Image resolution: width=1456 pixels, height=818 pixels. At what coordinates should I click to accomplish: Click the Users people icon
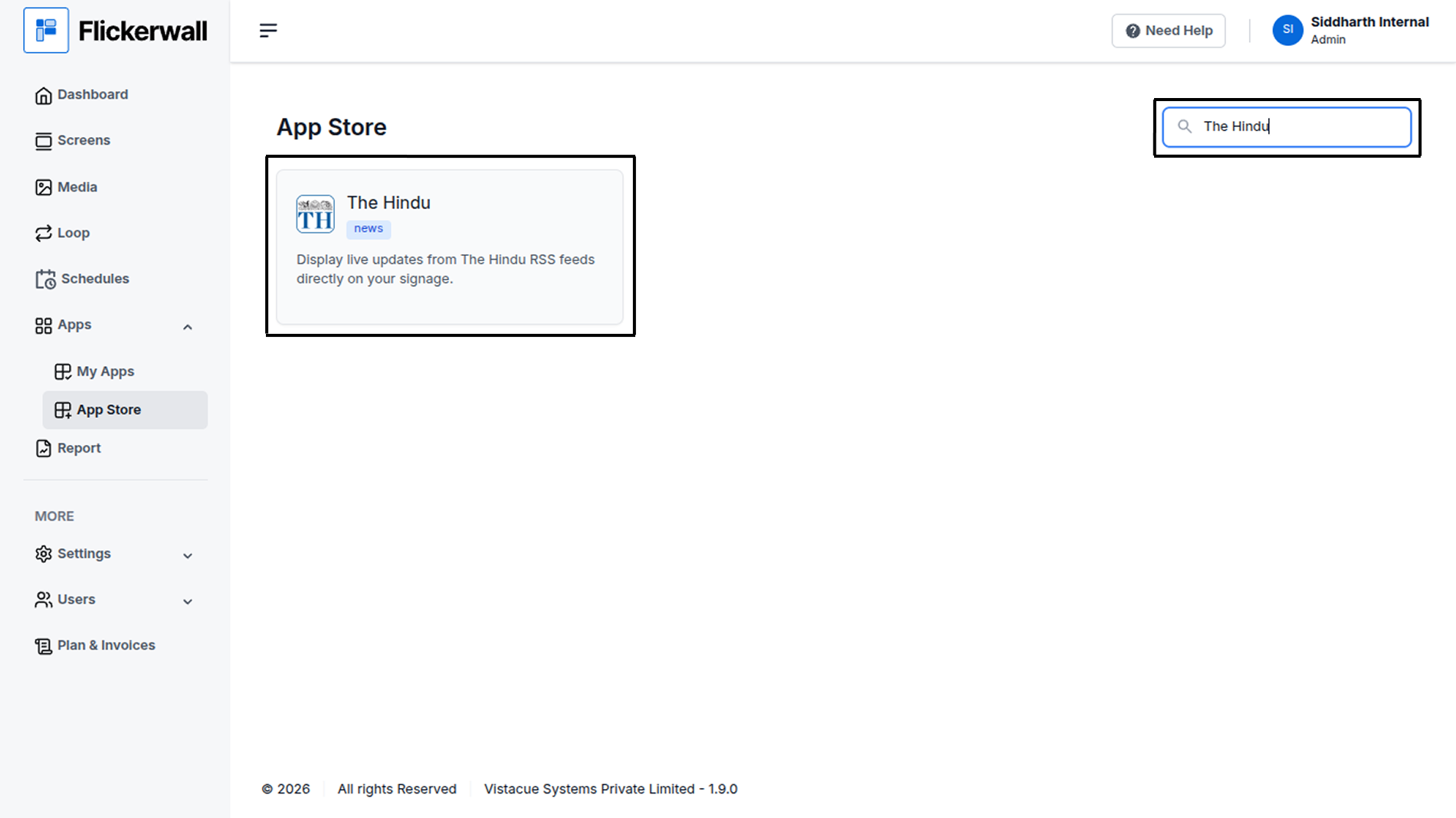(x=44, y=600)
